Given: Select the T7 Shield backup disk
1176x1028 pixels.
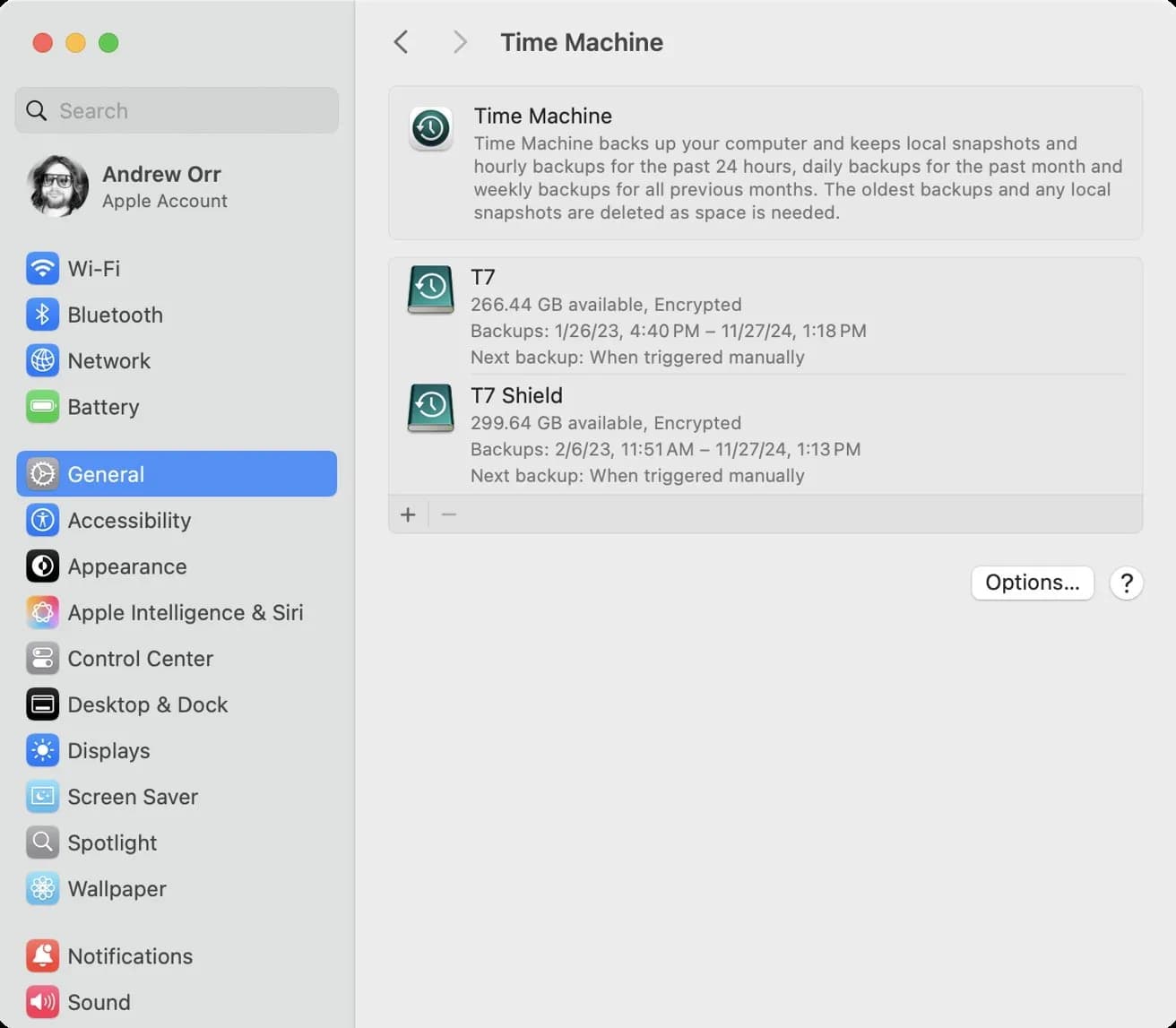Looking at the screenshot, I should coord(765,435).
